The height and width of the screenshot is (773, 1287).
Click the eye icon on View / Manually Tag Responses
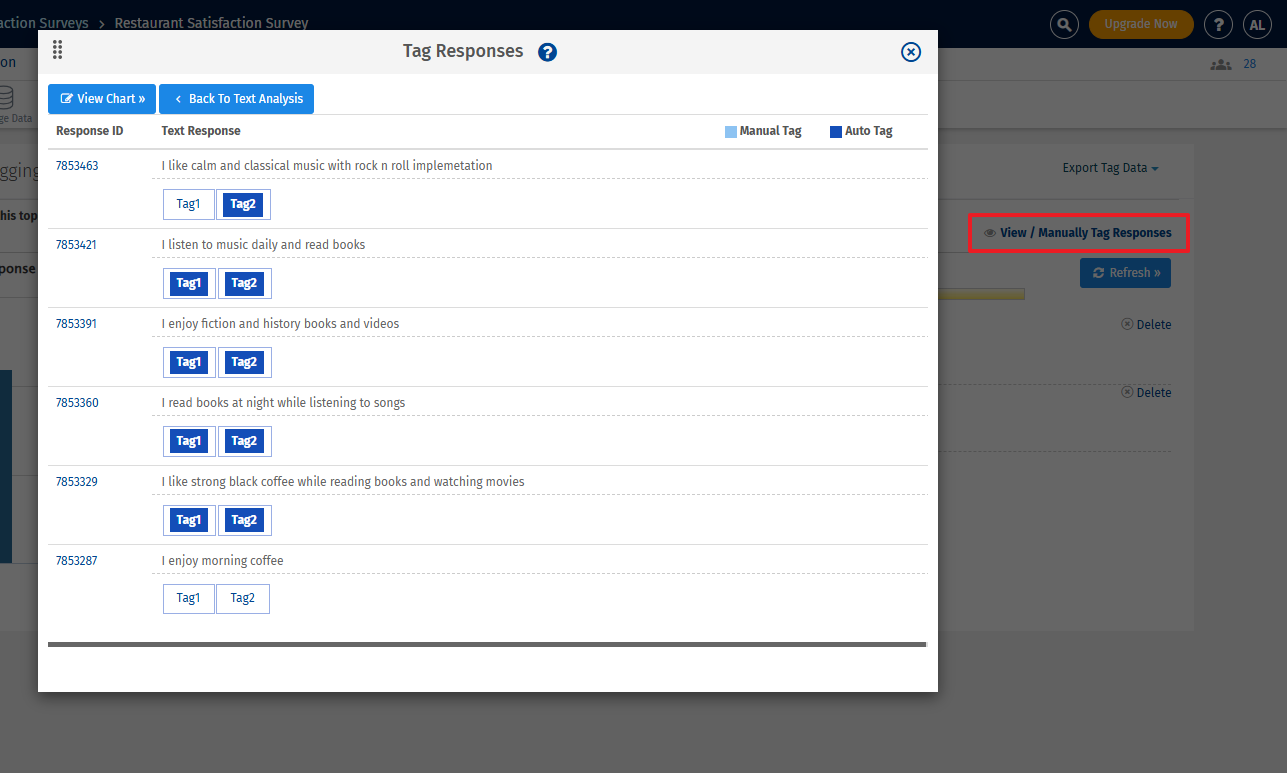[x=988, y=232]
